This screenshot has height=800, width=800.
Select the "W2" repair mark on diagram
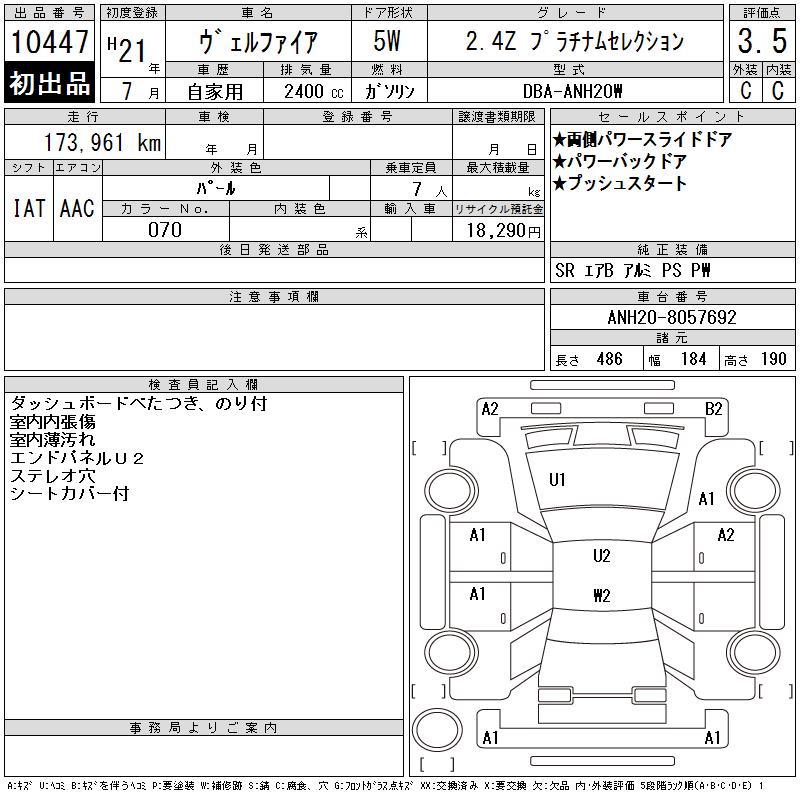click(602, 595)
